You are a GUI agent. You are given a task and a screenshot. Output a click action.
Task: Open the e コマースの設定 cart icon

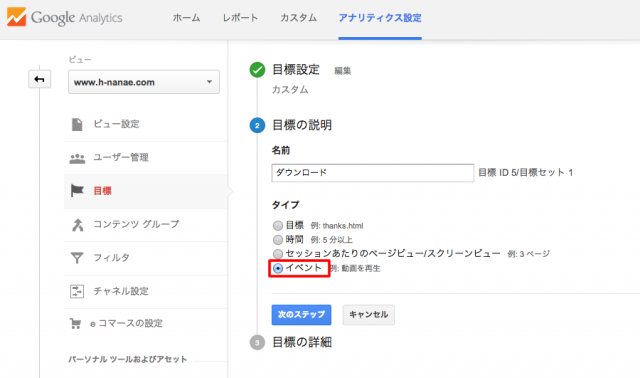coord(76,324)
